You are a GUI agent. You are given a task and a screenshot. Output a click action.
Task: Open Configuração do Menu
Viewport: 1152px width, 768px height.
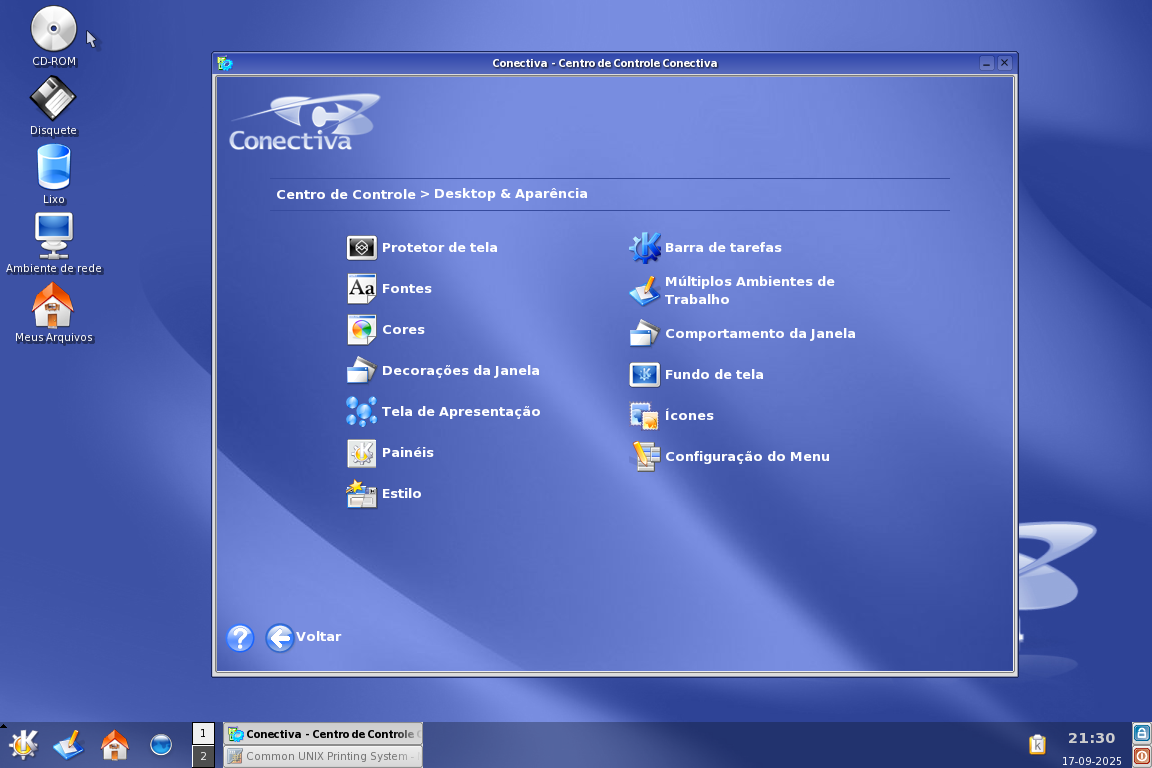747,456
